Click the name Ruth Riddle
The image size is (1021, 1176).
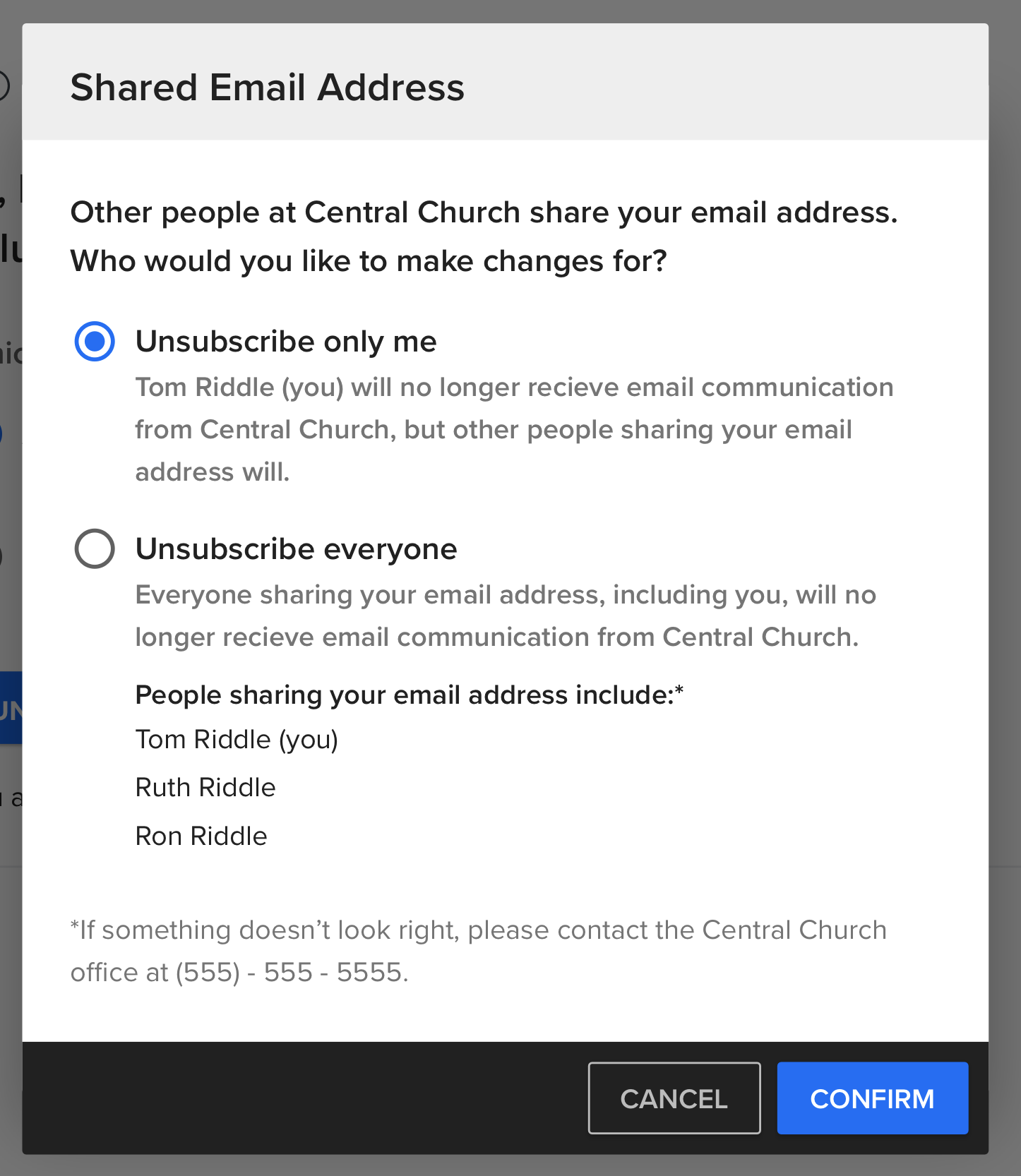click(205, 787)
